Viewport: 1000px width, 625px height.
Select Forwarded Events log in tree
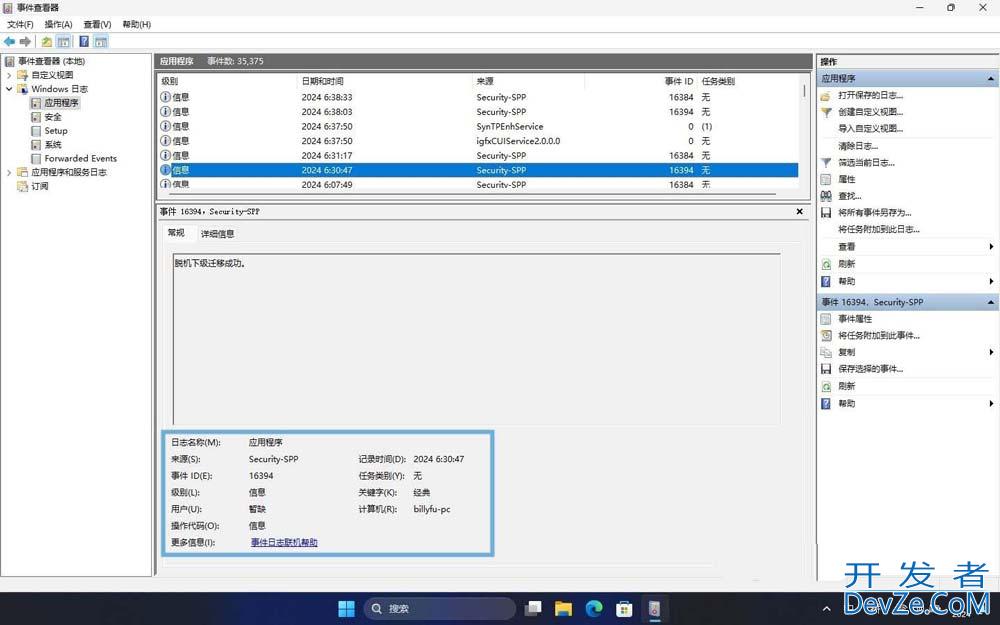click(80, 159)
